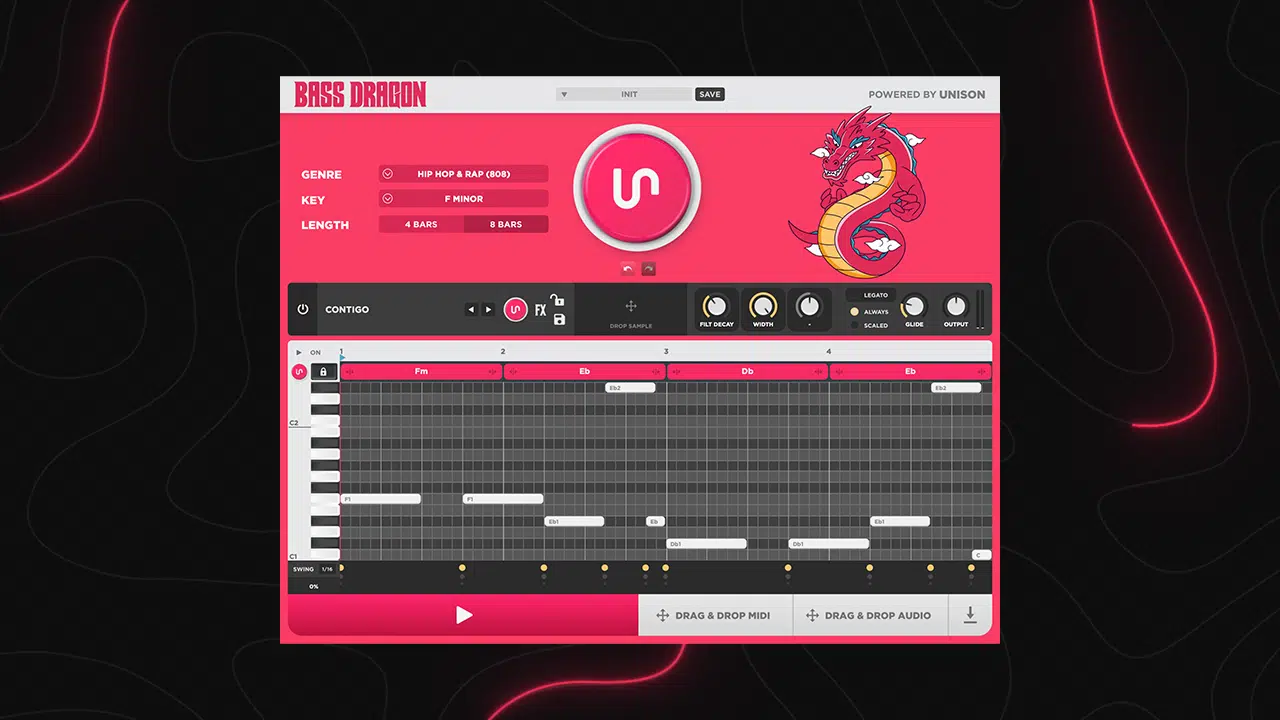Select the Db chord block
This screenshot has height=720, width=1280.
click(748, 371)
